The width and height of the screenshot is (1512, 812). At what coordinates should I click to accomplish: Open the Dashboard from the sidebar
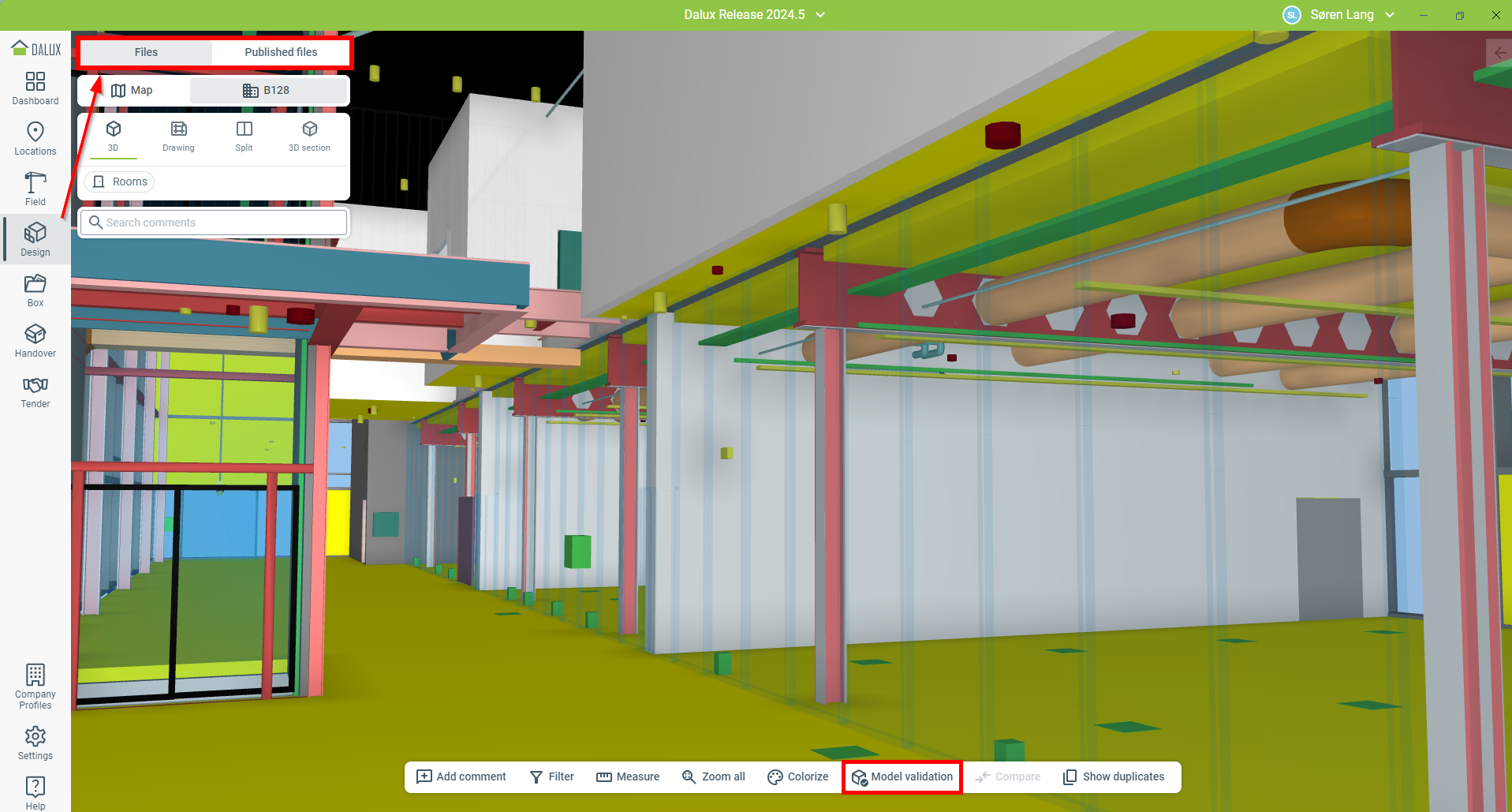[35, 88]
